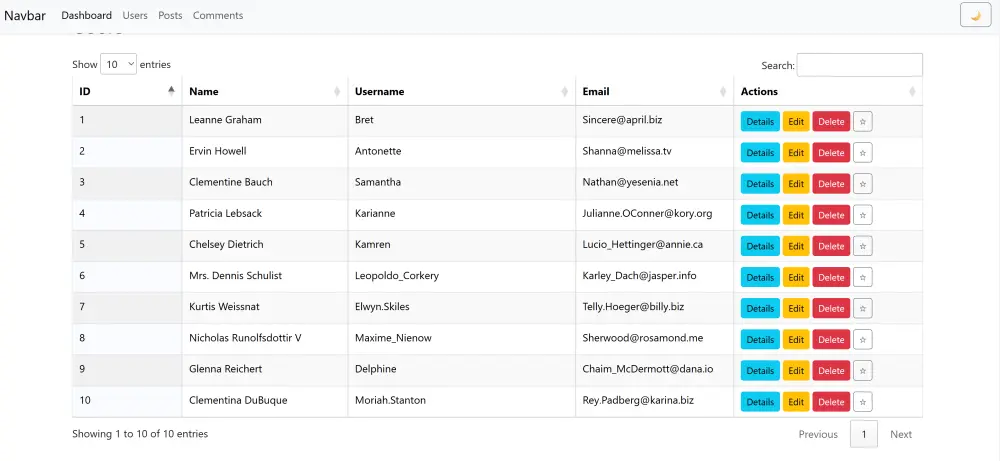1000x461 pixels.
Task: Toggle star for Nicholas Runolfsdottir V
Action: 863,339
